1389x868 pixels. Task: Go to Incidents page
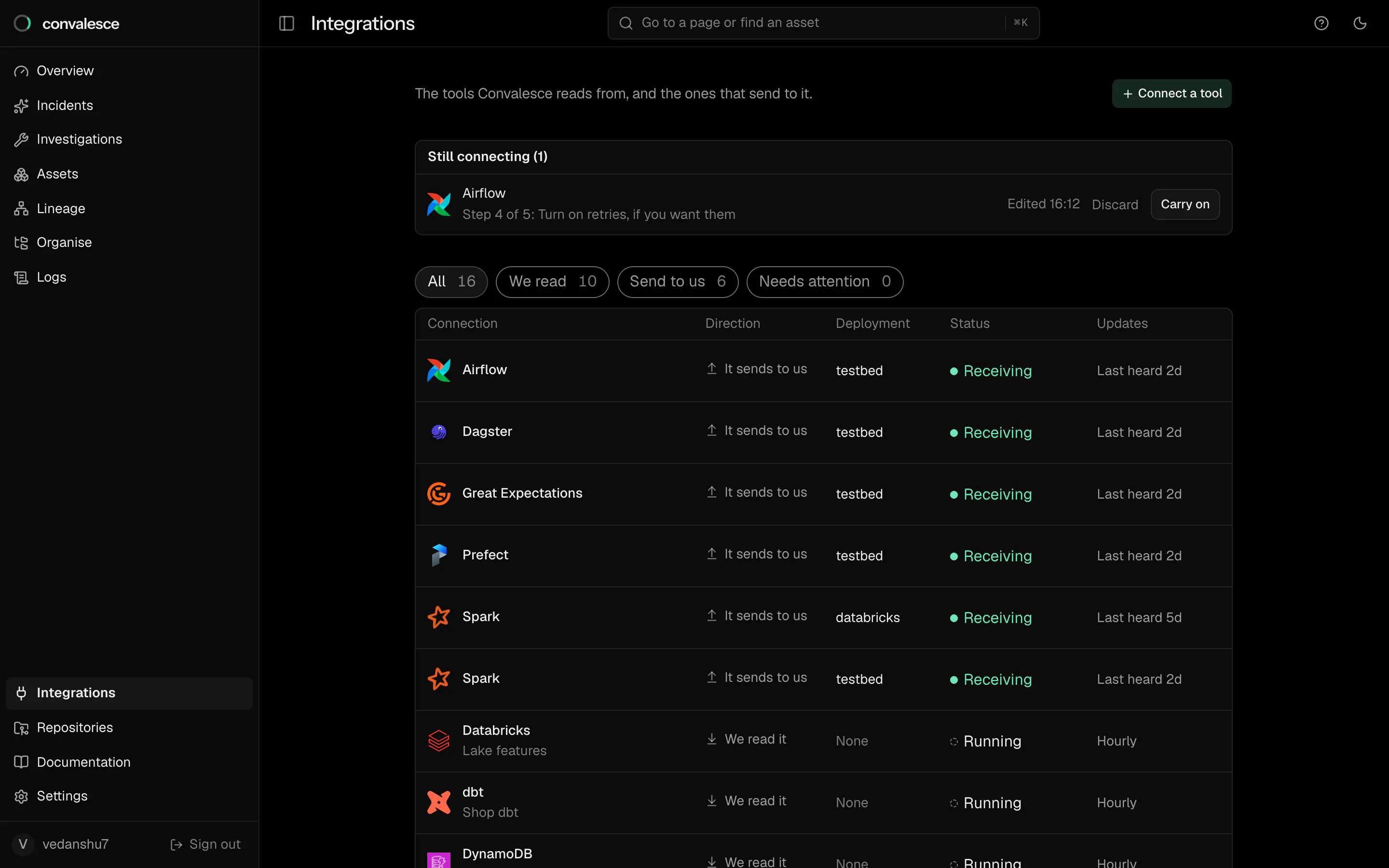[129, 106]
